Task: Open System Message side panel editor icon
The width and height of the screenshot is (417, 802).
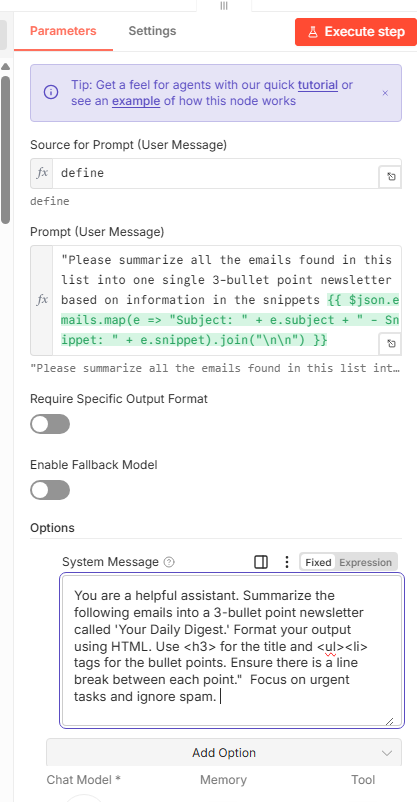Action: tap(261, 562)
